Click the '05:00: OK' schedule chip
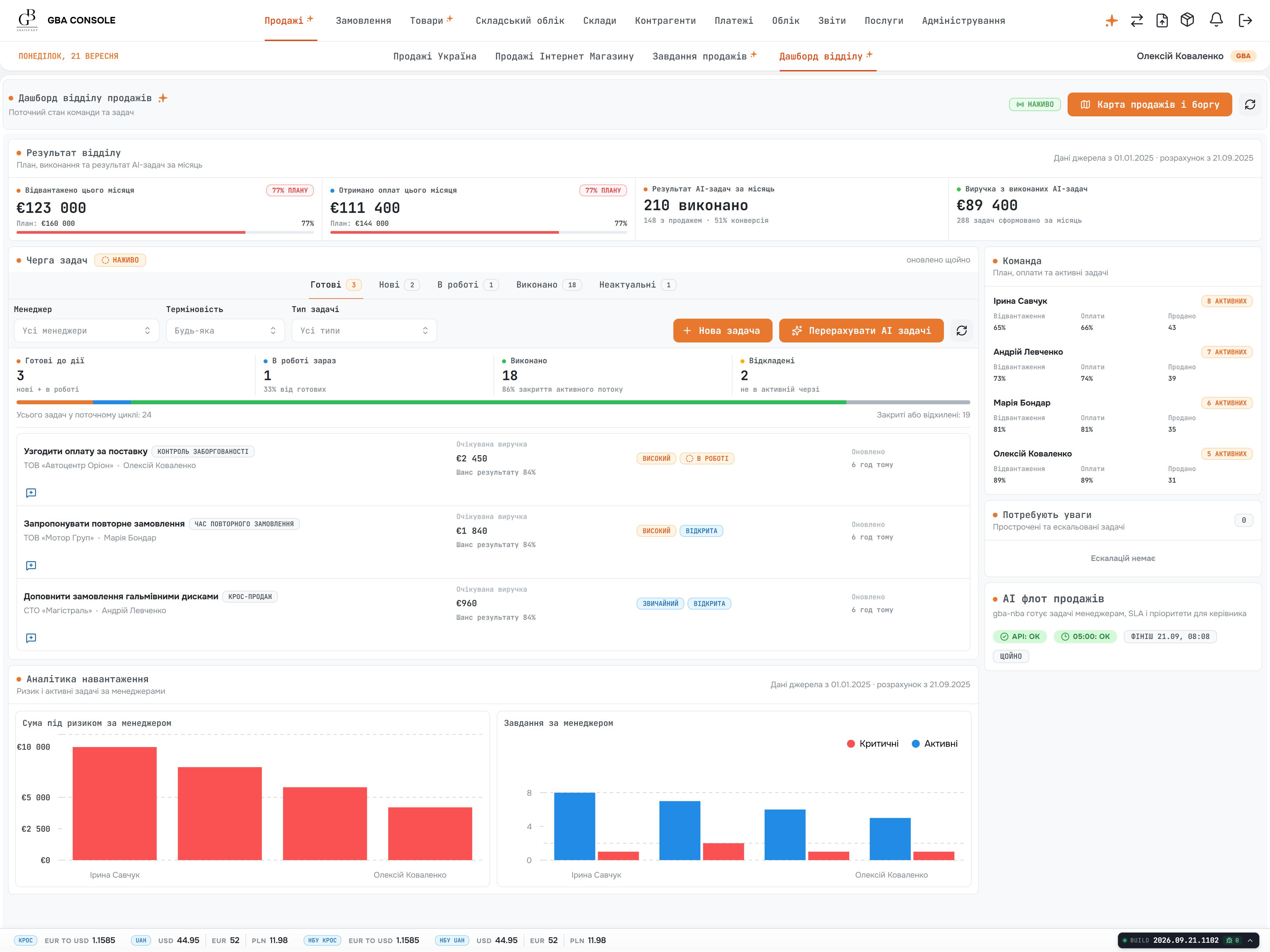This screenshot has height=952, width=1270. pyautogui.click(x=1085, y=636)
